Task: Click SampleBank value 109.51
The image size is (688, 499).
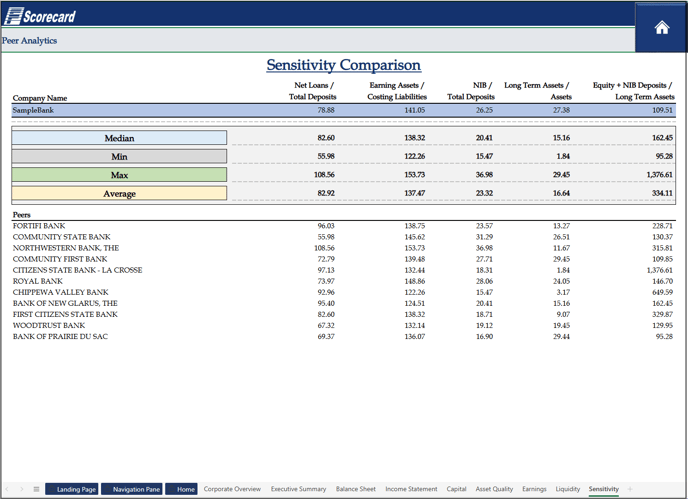Action: tap(662, 110)
